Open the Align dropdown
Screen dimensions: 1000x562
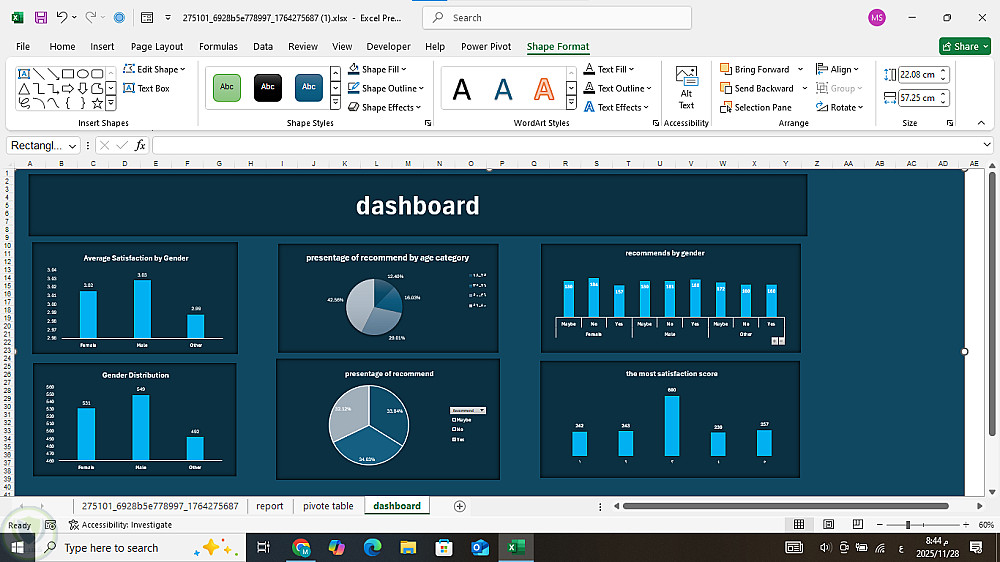(837, 69)
